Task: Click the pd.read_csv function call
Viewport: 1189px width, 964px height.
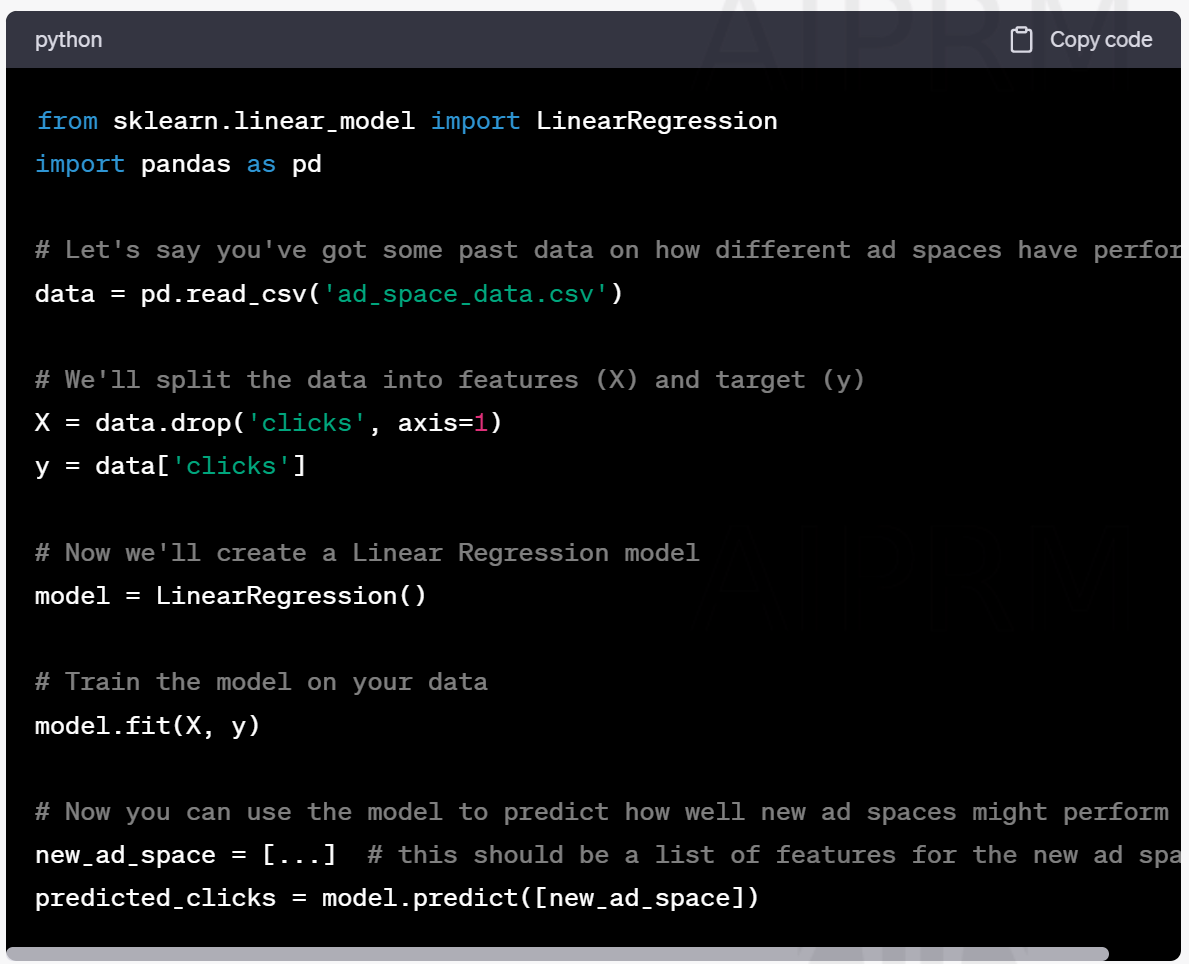Action: (225, 294)
